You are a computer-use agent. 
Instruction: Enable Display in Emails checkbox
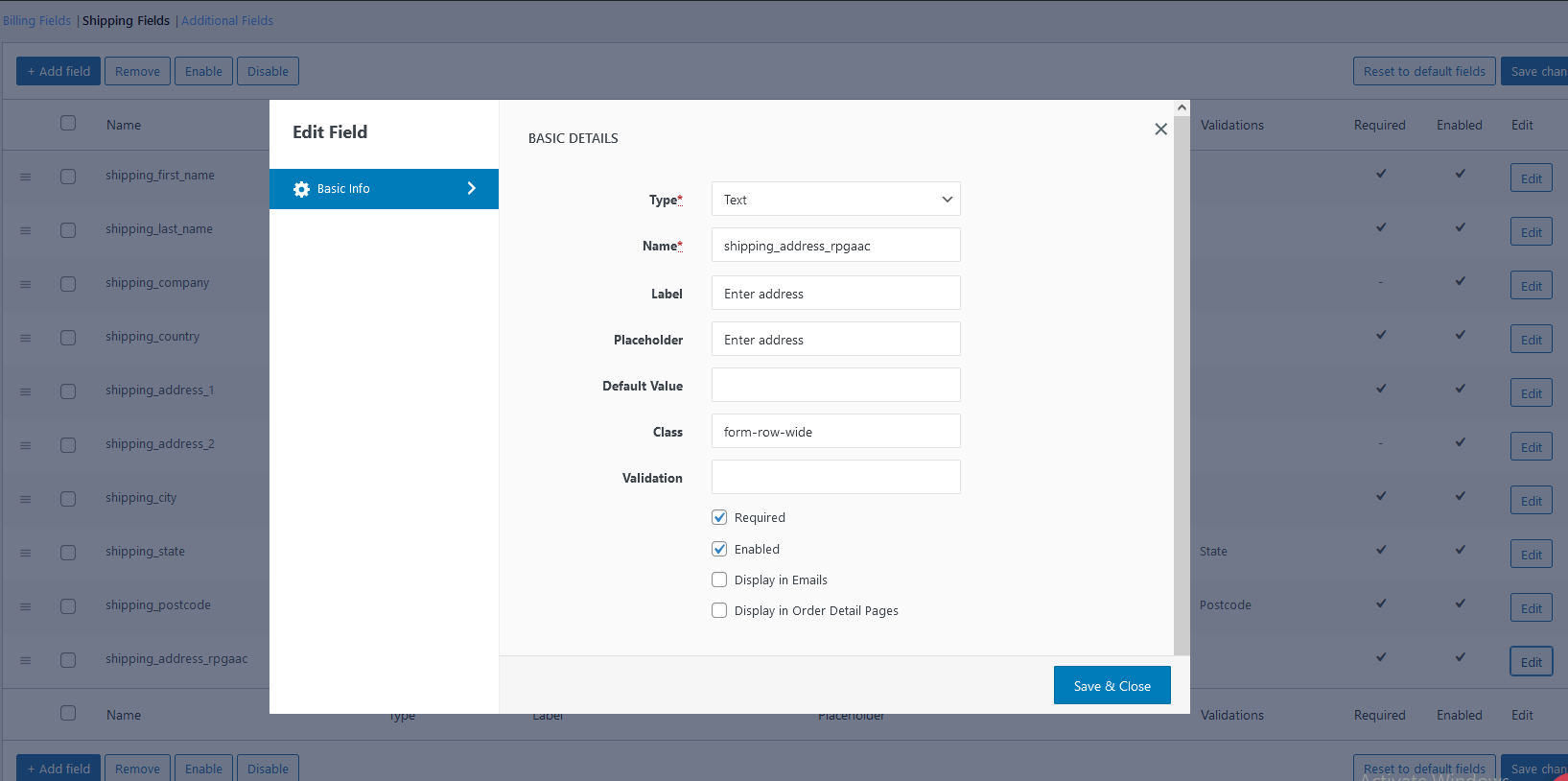point(719,580)
